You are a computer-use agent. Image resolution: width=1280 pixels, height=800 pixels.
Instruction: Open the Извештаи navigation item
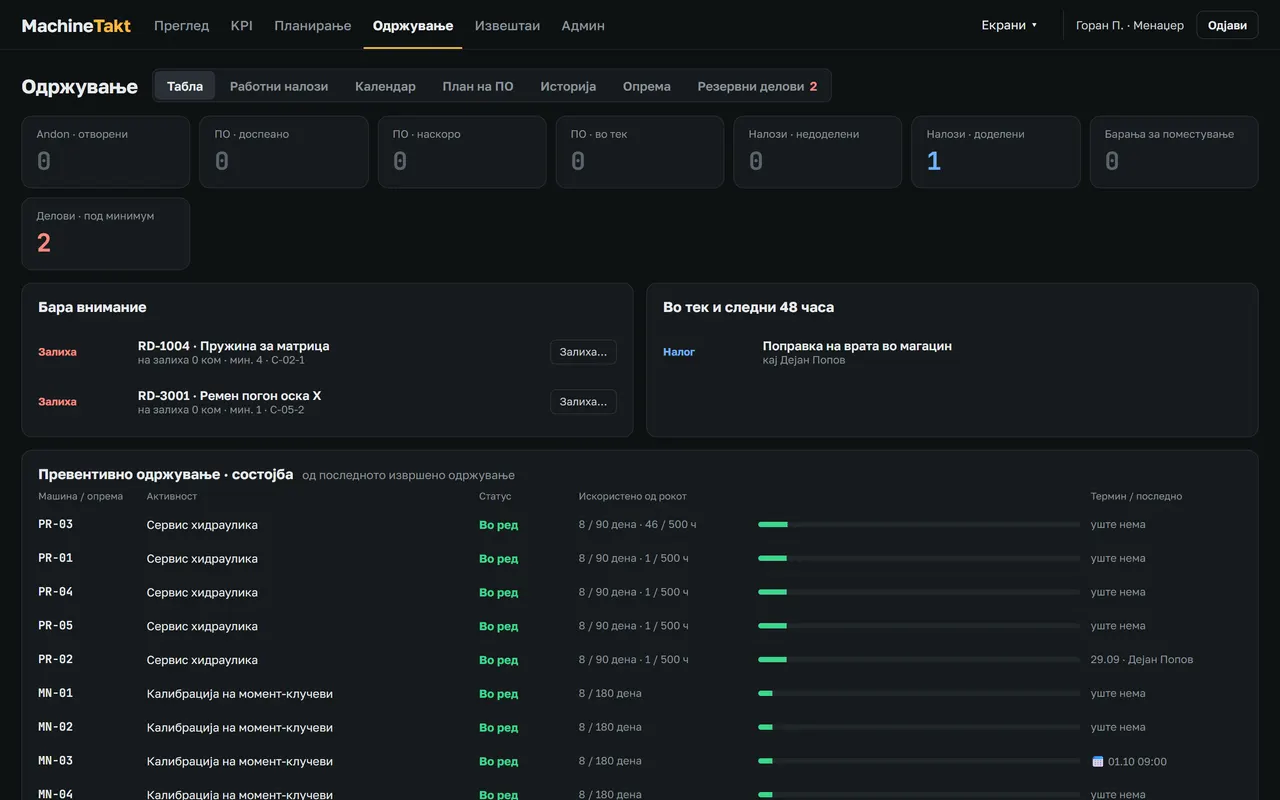507,26
